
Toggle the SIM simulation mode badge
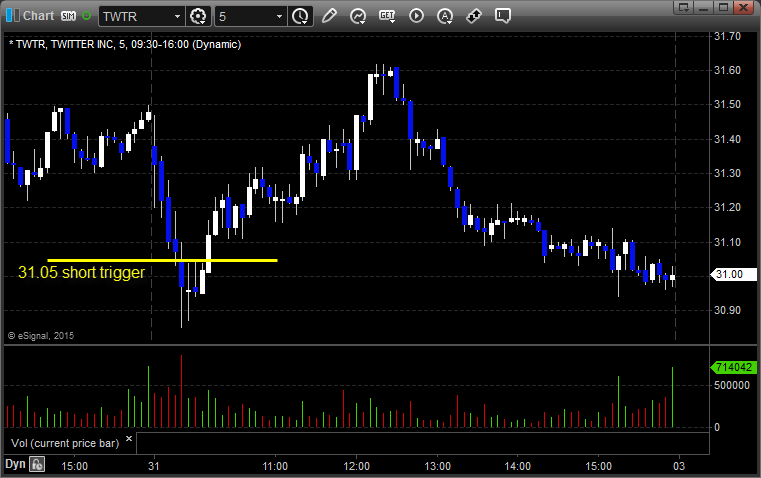(x=68, y=16)
